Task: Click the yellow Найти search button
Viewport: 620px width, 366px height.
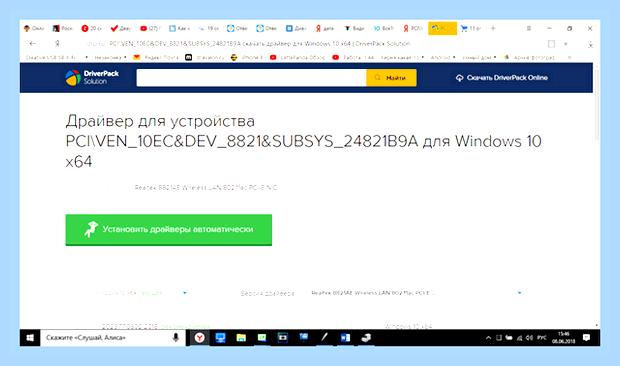Action: 391,77
